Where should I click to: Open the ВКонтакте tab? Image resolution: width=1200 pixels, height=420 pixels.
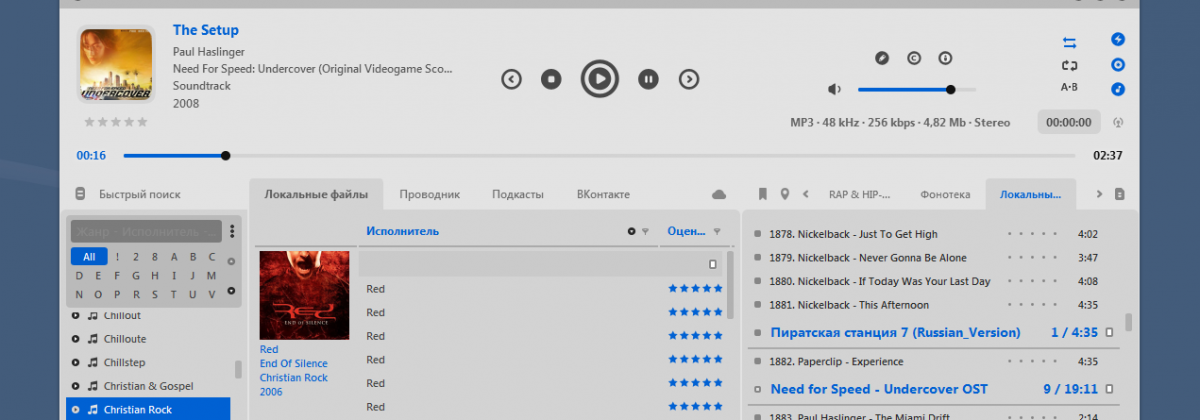[x=603, y=194]
